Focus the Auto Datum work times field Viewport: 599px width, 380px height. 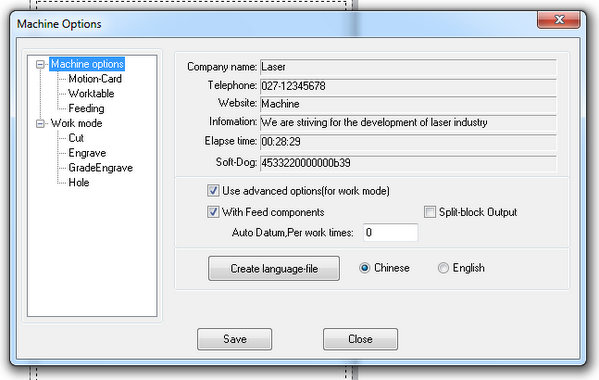point(390,233)
